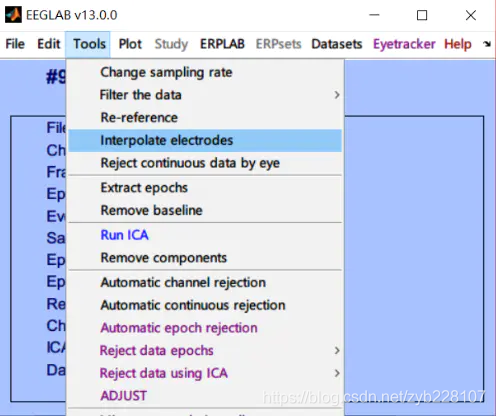Open the Eyetracker menu

click(404, 44)
